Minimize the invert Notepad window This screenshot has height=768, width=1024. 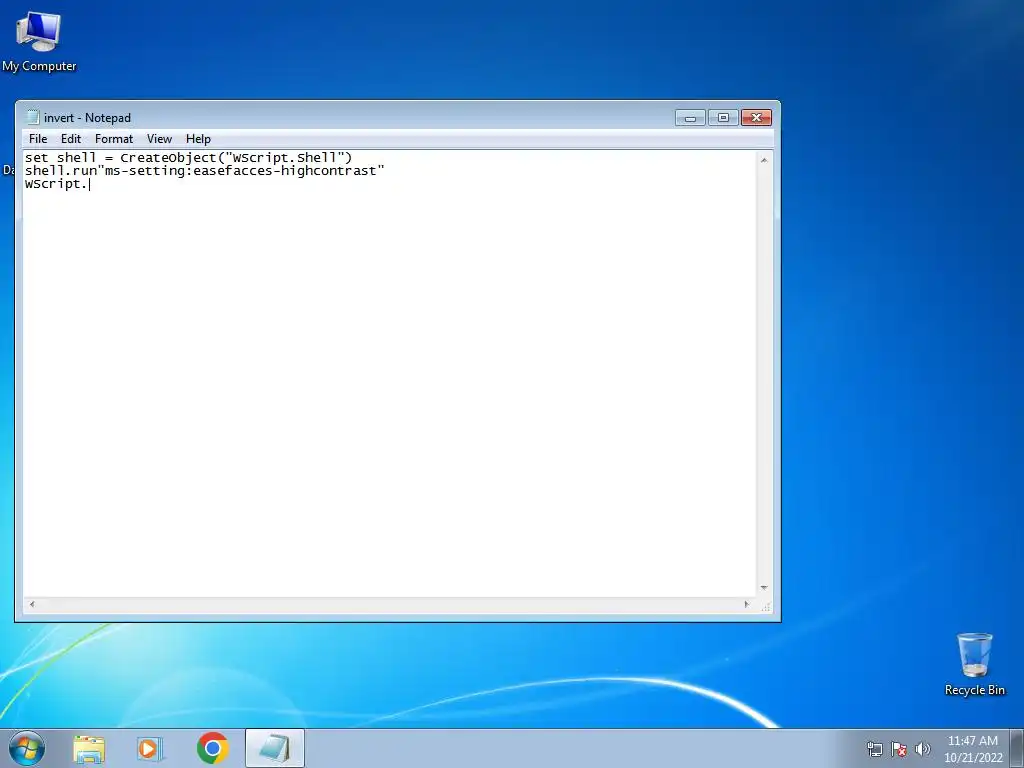[690, 118]
